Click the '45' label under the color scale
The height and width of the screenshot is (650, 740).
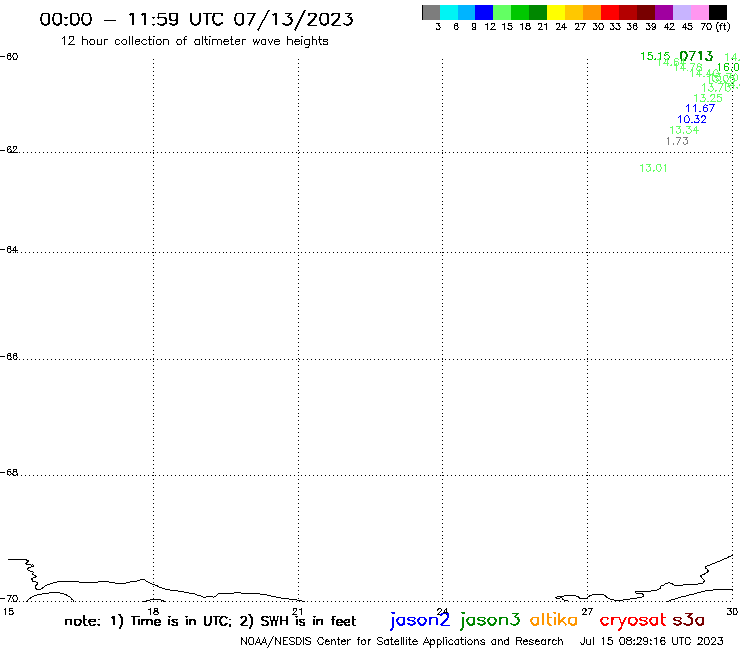(x=687, y=26)
